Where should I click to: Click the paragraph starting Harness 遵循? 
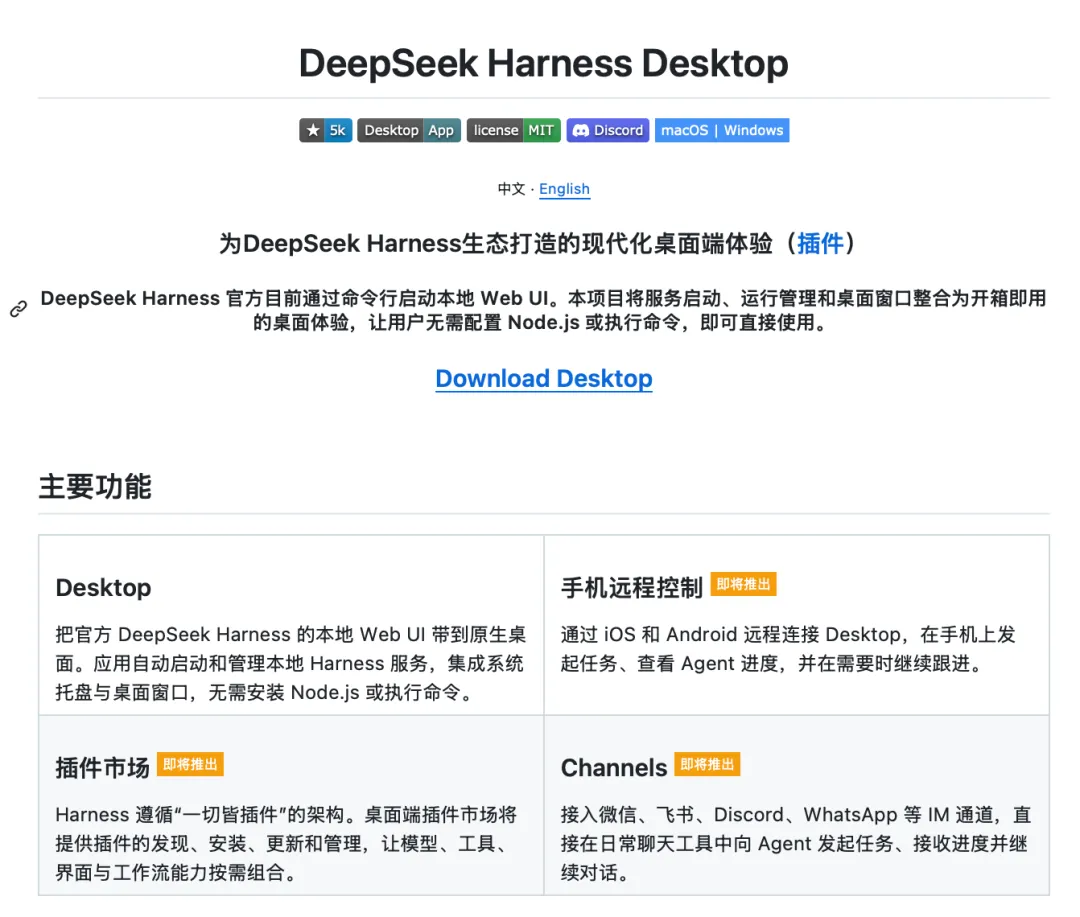tap(287, 843)
